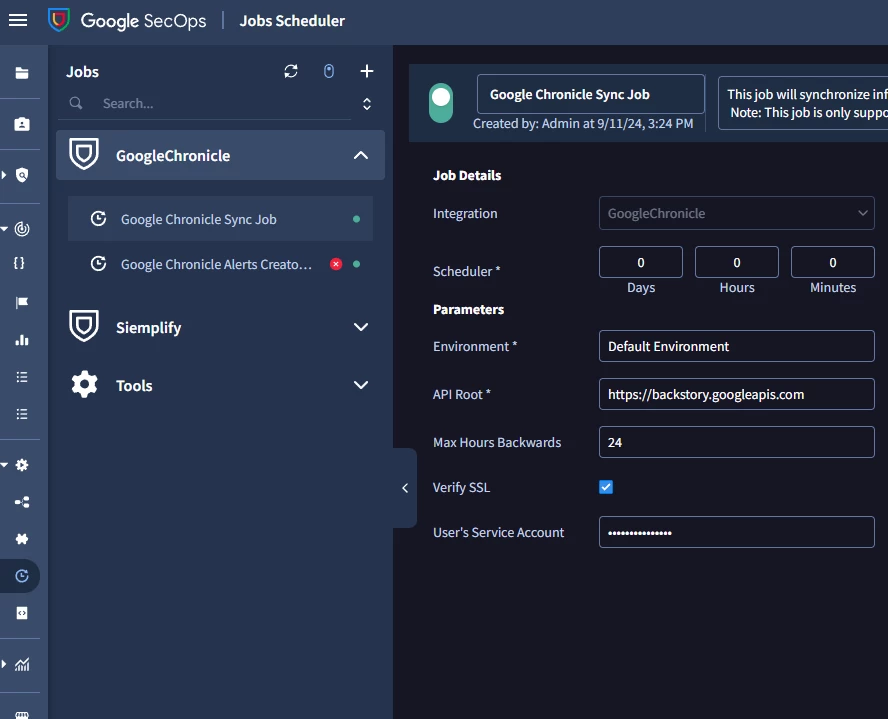Select Google Chronicle Sync Job in list
This screenshot has width=888, height=719.
(x=220, y=219)
